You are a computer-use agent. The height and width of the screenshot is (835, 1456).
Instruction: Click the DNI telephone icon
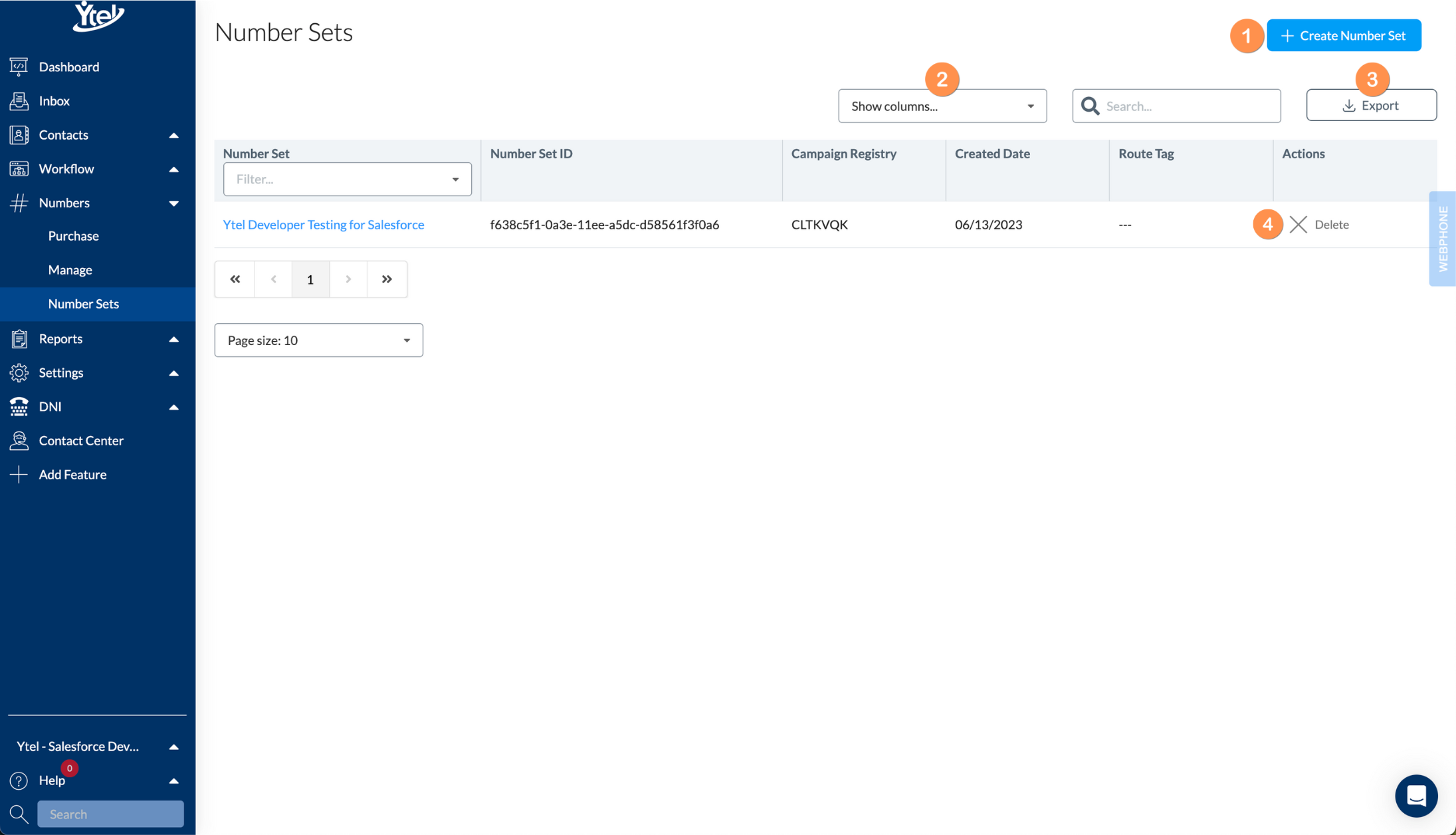19,407
